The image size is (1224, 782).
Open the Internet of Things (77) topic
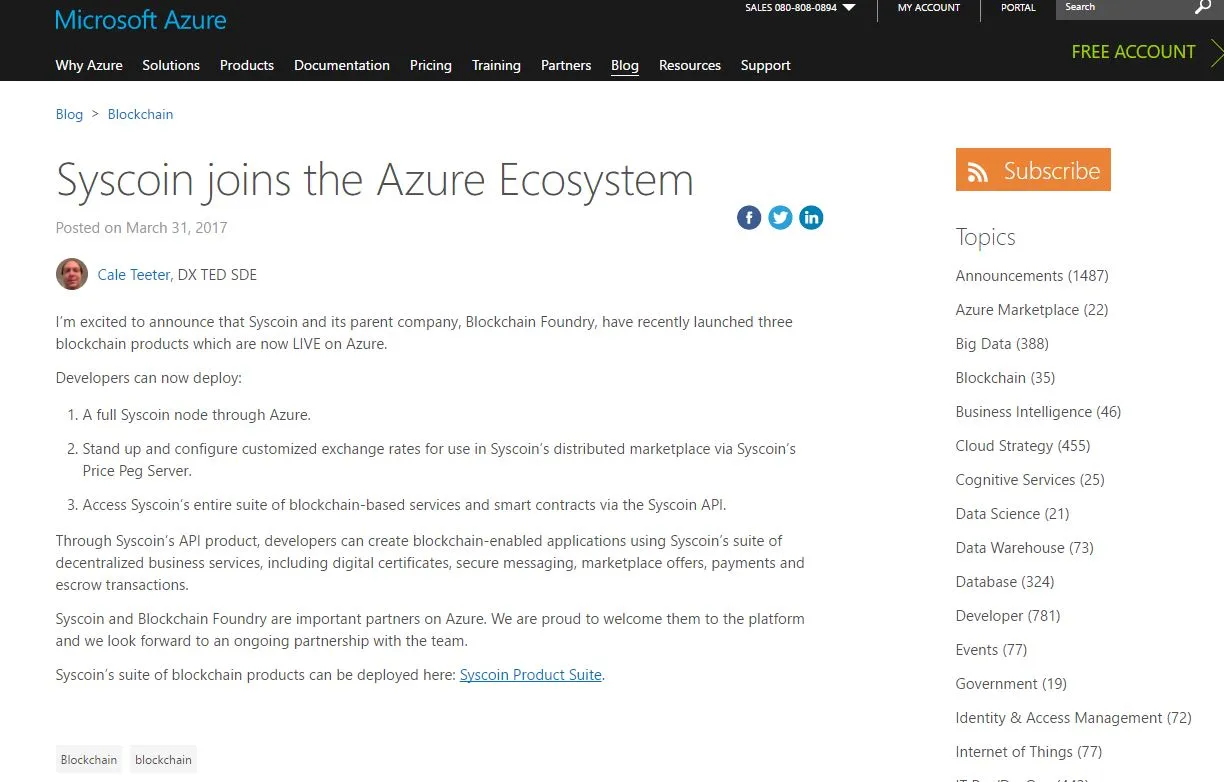1028,752
